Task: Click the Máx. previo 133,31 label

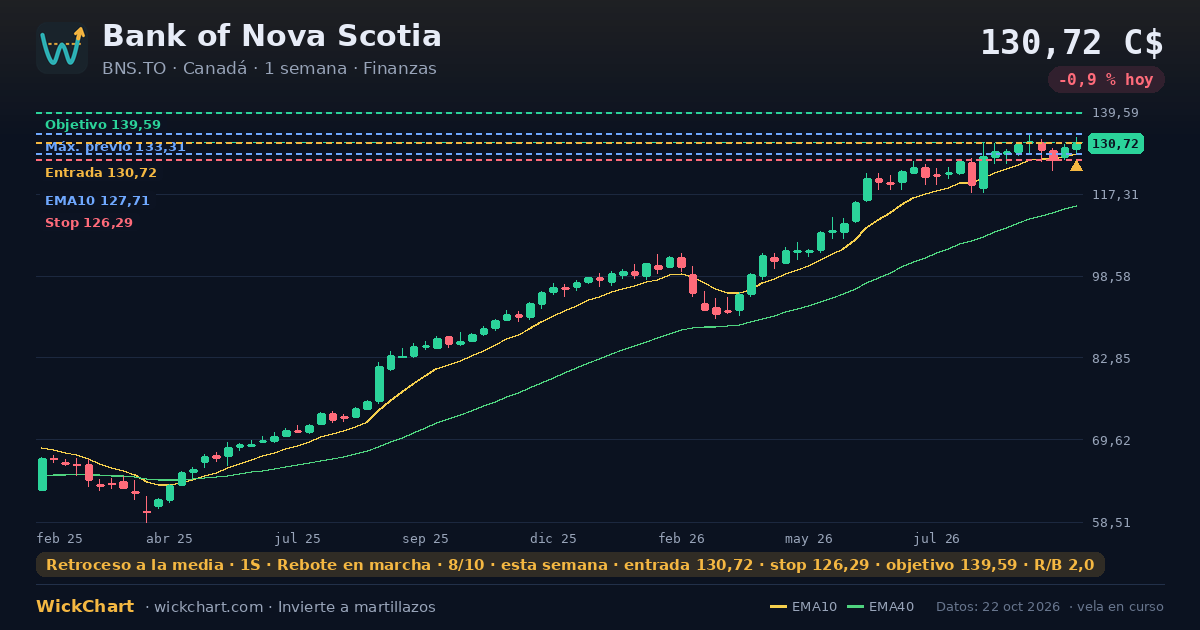Action: [115, 147]
